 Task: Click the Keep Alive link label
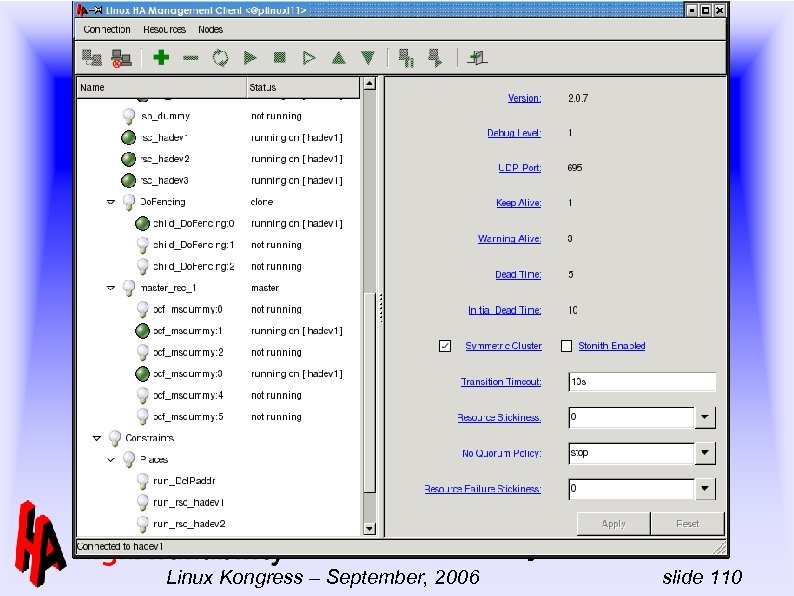[x=519, y=203]
